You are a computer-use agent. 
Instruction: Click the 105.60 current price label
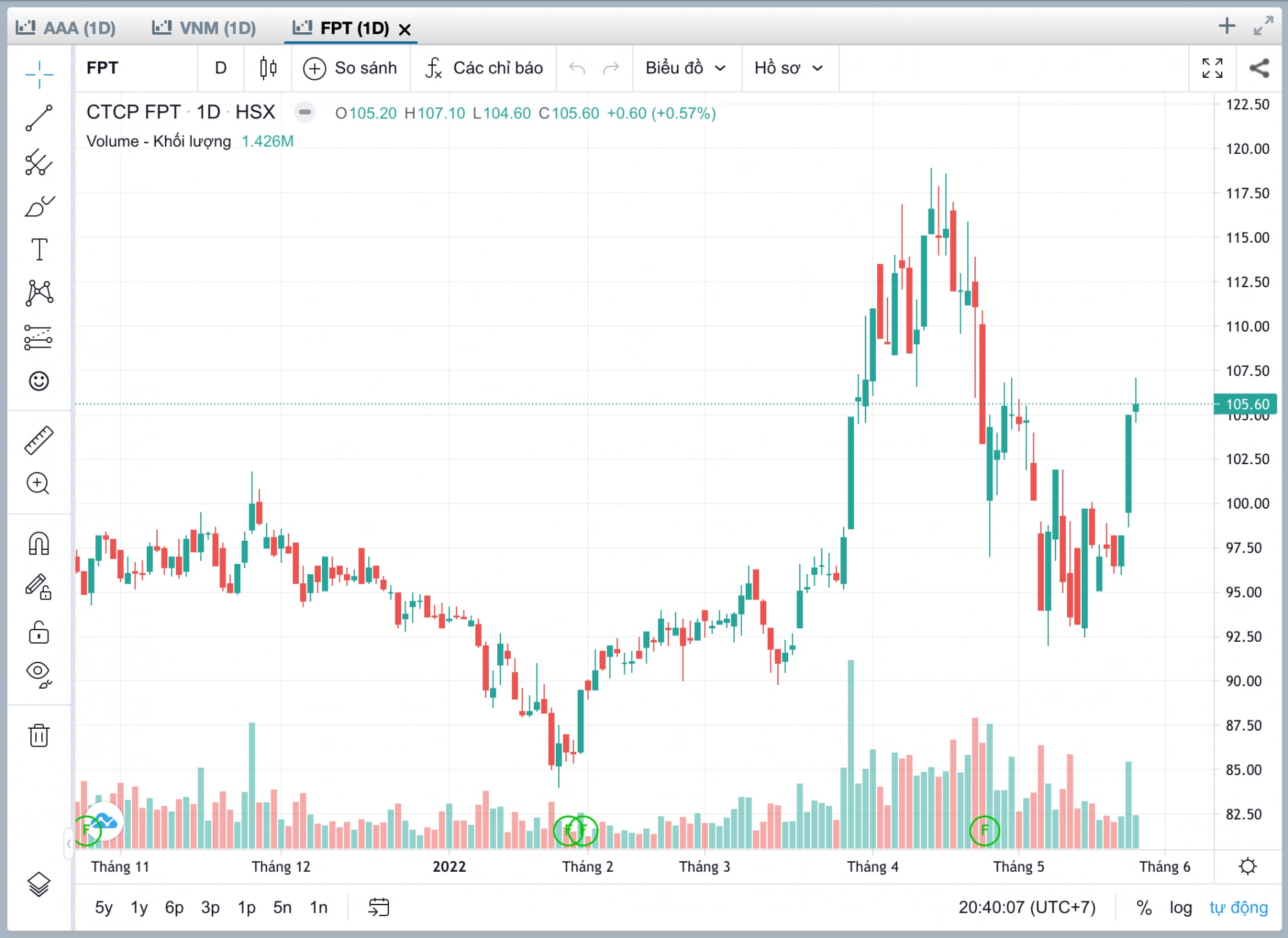click(1247, 404)
